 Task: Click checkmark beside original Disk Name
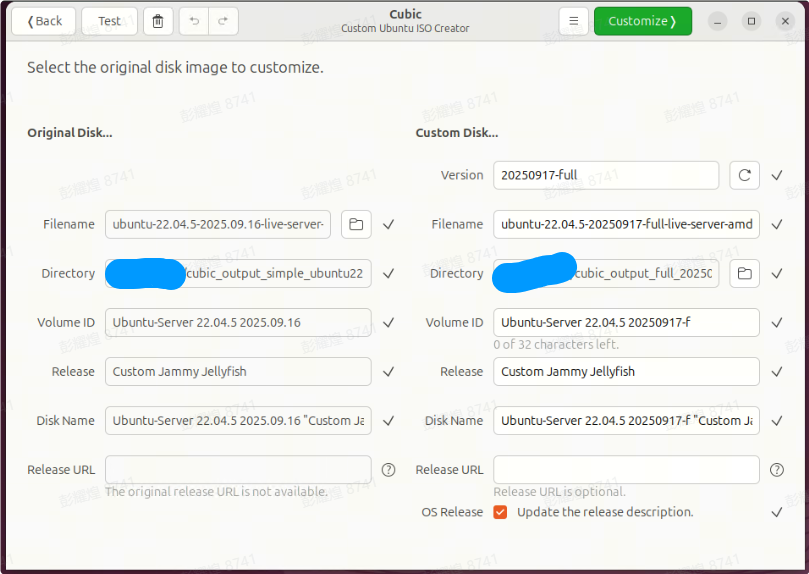tap(389, 420)
